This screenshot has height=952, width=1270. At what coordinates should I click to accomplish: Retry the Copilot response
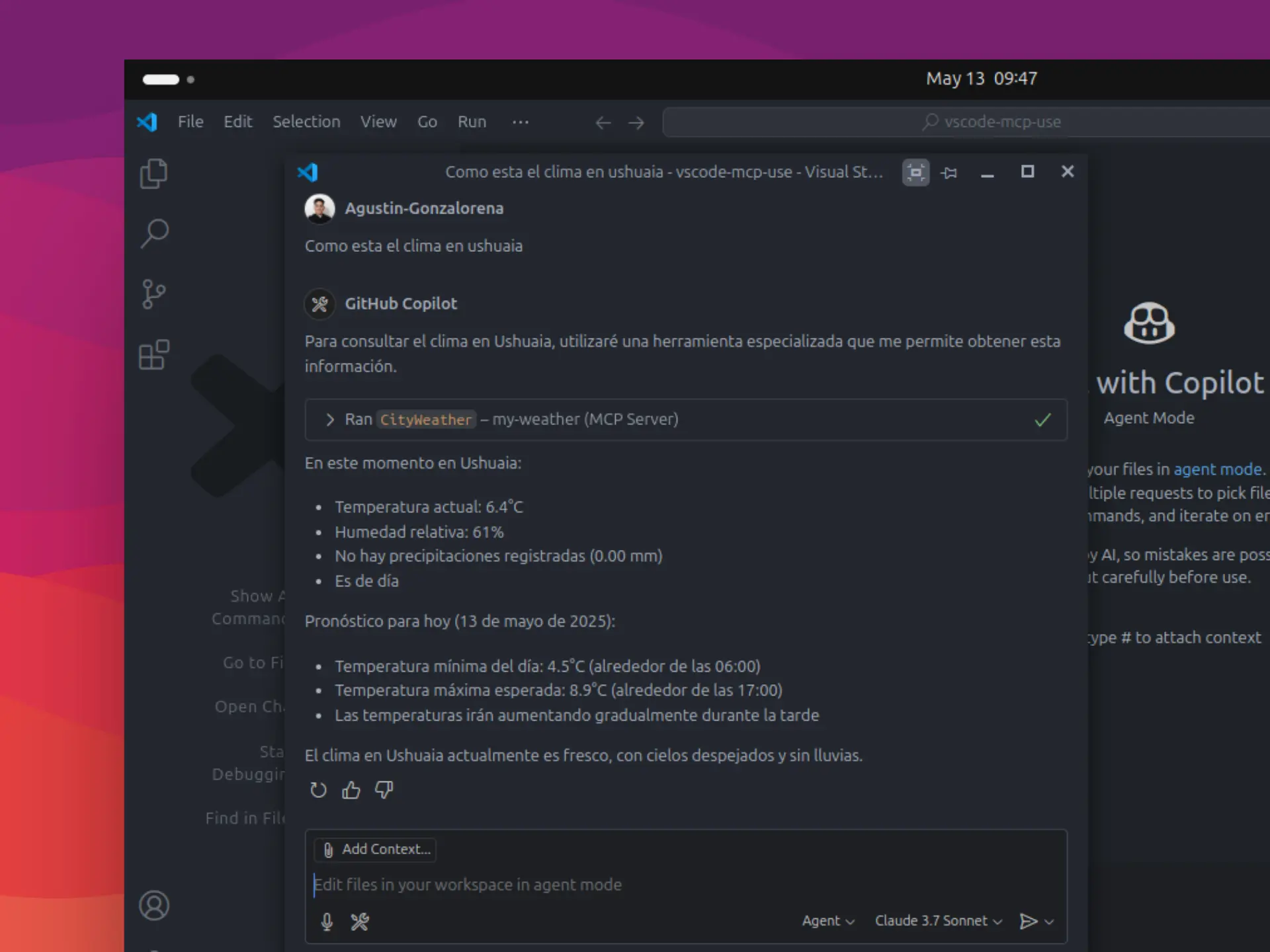[318, 790]
